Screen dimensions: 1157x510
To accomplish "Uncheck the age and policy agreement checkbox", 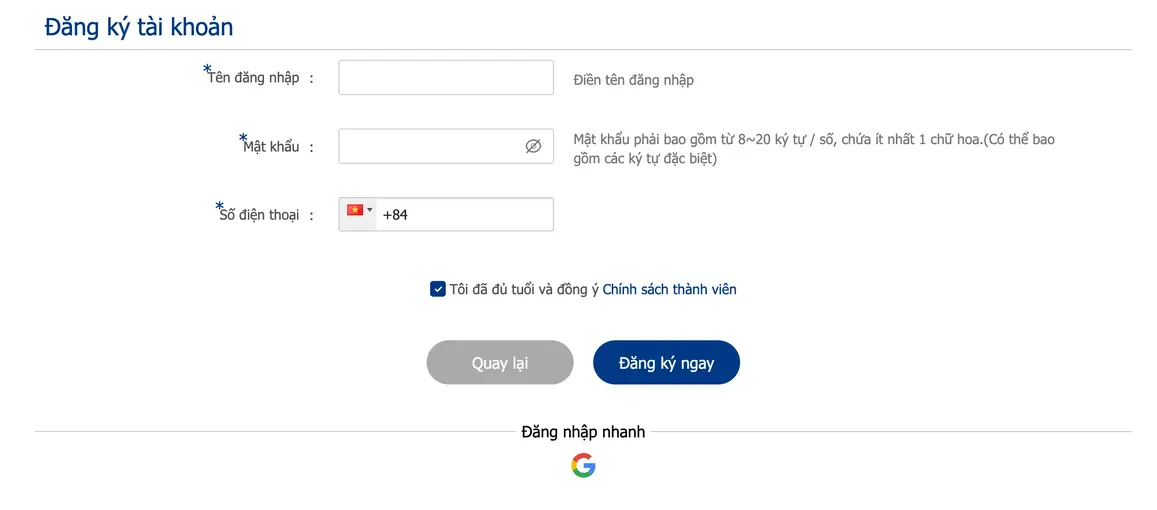I will pyautogui.click(x=438, y=289).
